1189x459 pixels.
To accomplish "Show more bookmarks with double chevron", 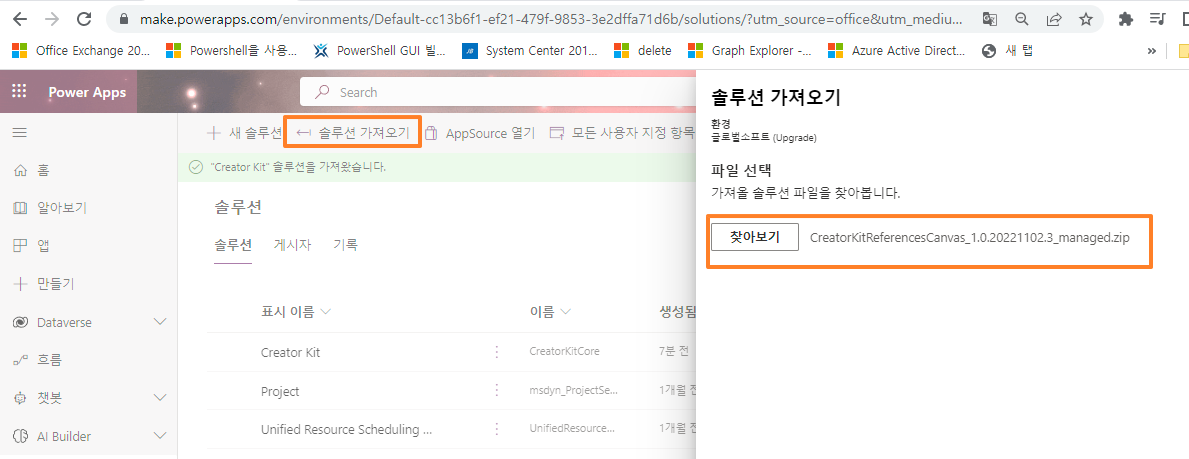I will coord(1152,51).
